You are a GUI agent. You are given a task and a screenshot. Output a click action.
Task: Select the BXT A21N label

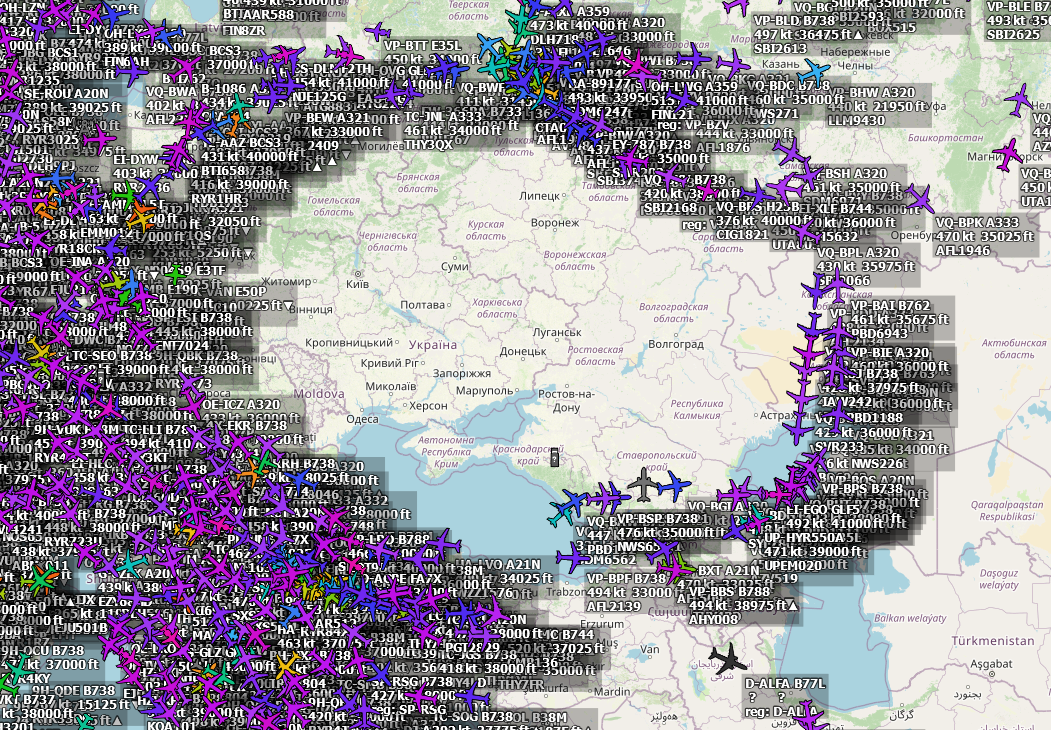point(729,570)
